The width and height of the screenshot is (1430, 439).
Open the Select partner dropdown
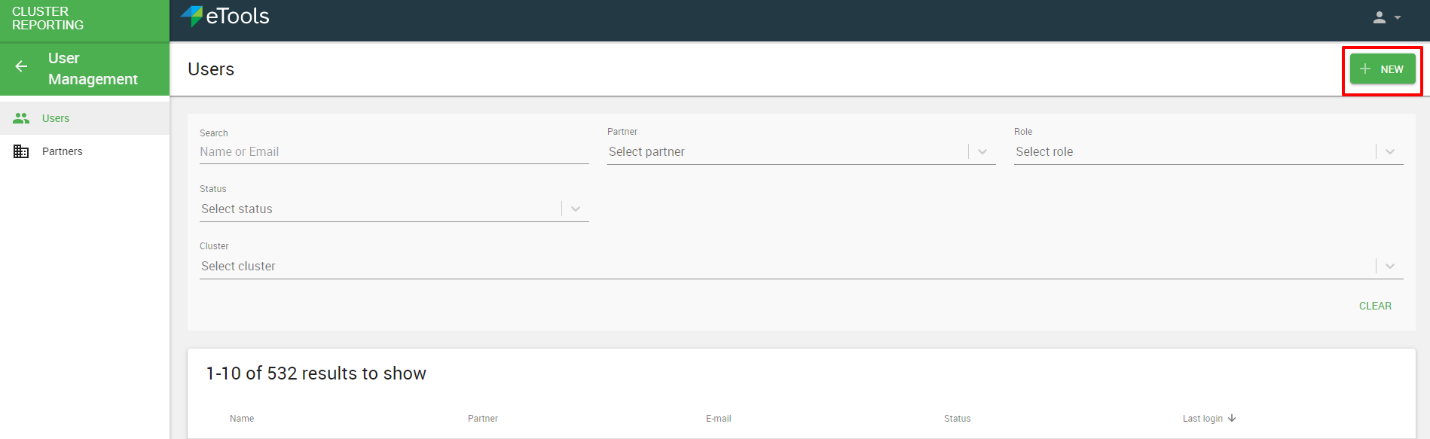click(x=801, y=152)
